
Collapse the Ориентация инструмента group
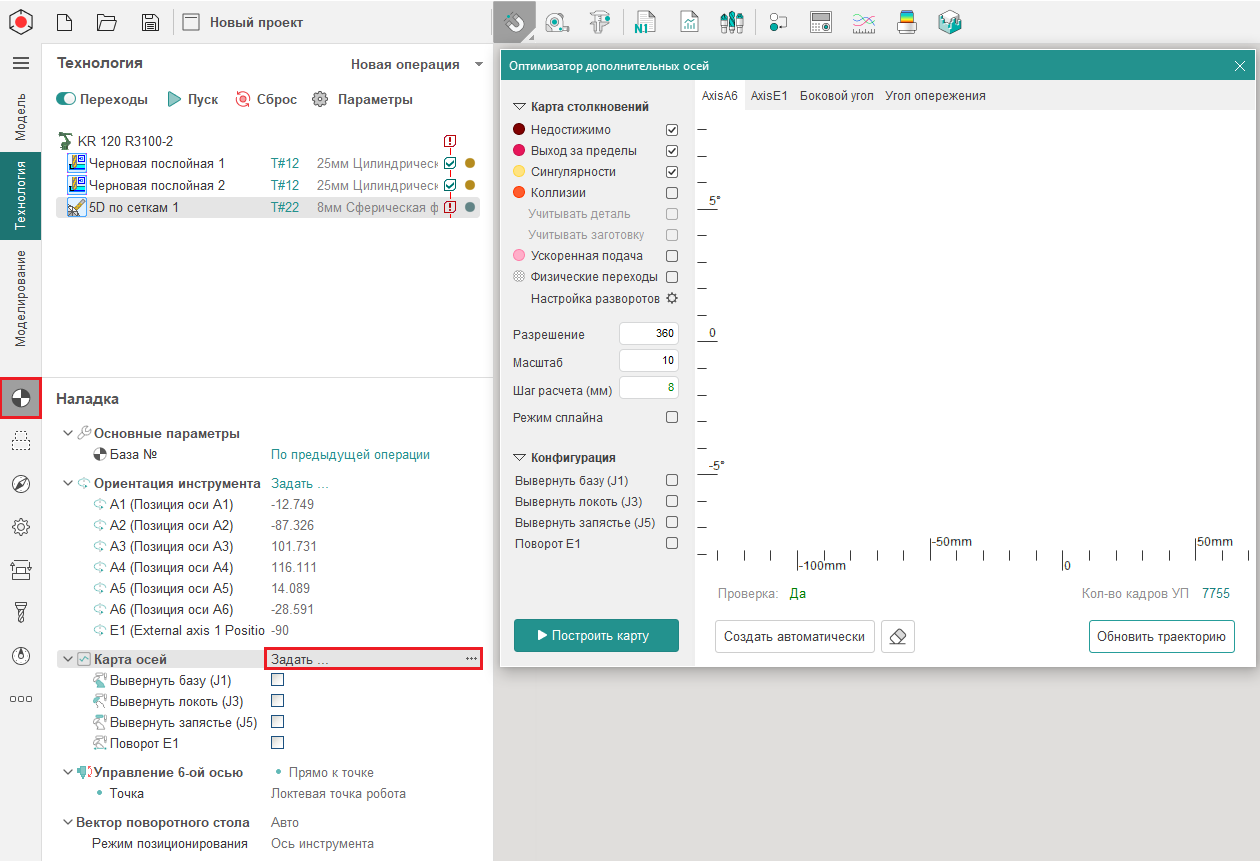coord(68,483)
